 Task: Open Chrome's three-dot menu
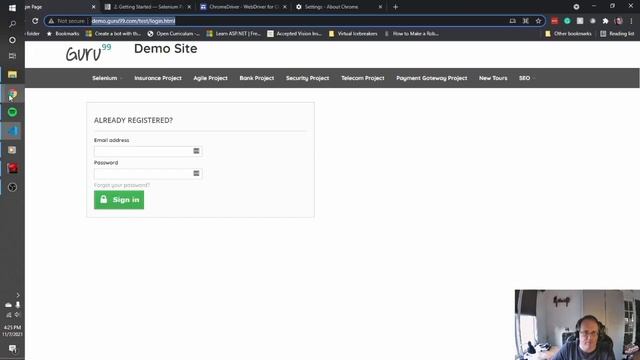click(631, 21)
